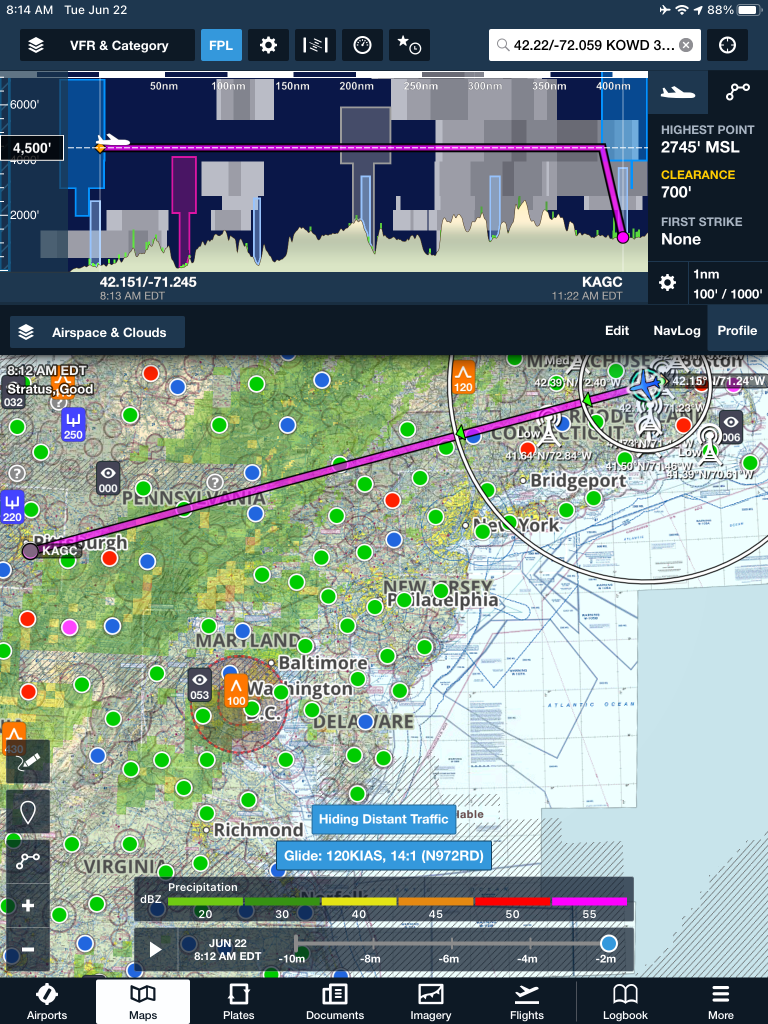This screenshot has width=768, height=1024.
Task: Zoom in with the plus button
Action: point(28,906)
